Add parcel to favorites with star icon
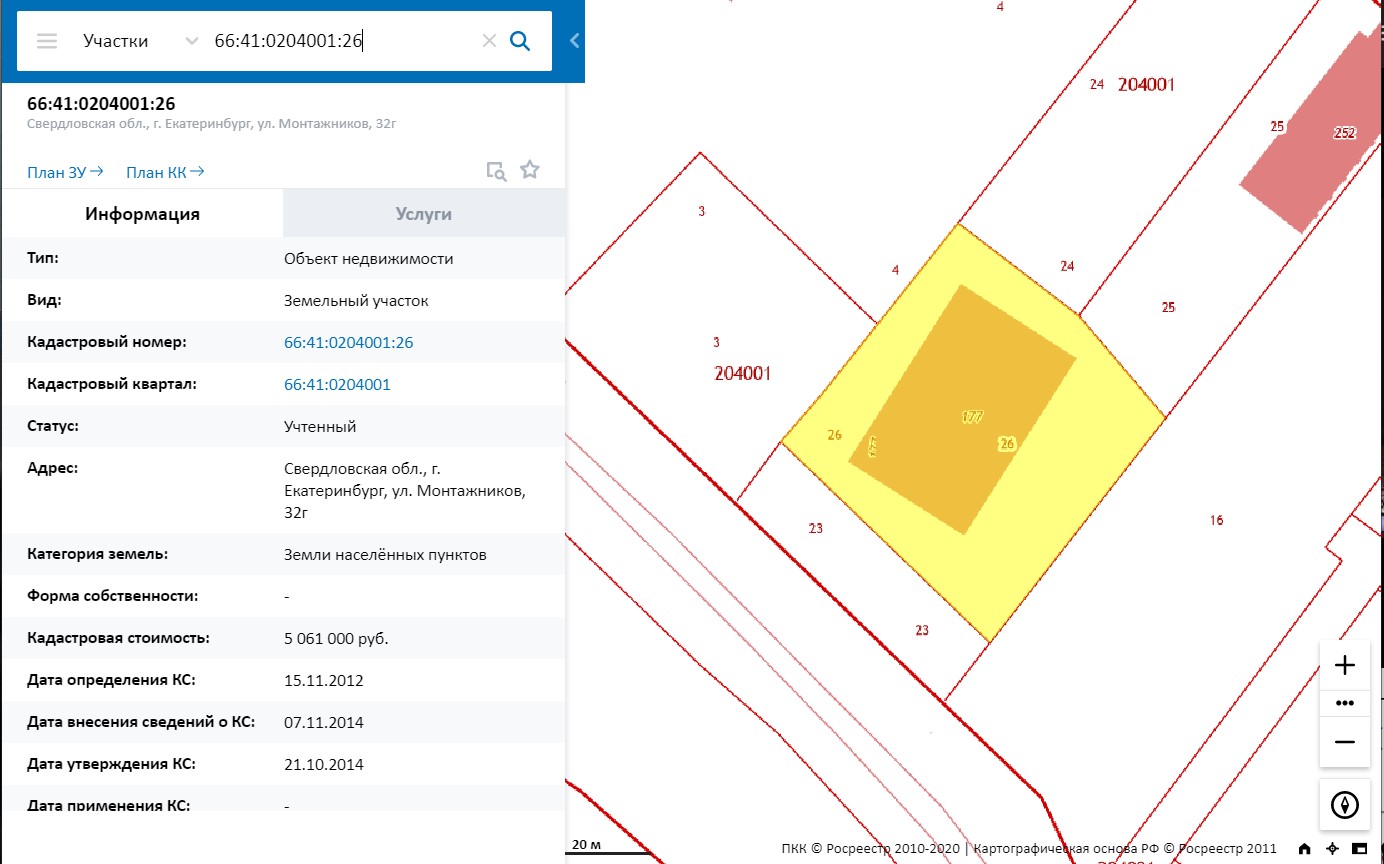1384x864 pixels. click(x=530, y=170)
